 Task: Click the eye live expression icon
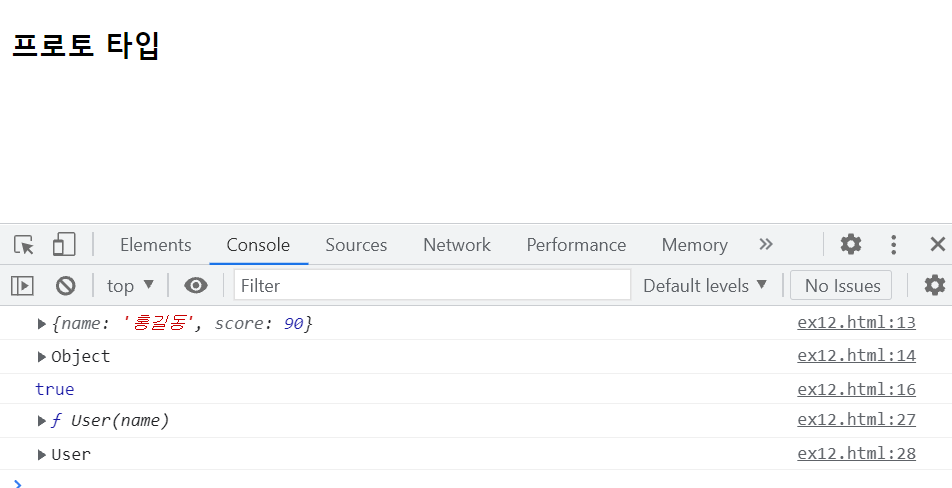(196, 285)
